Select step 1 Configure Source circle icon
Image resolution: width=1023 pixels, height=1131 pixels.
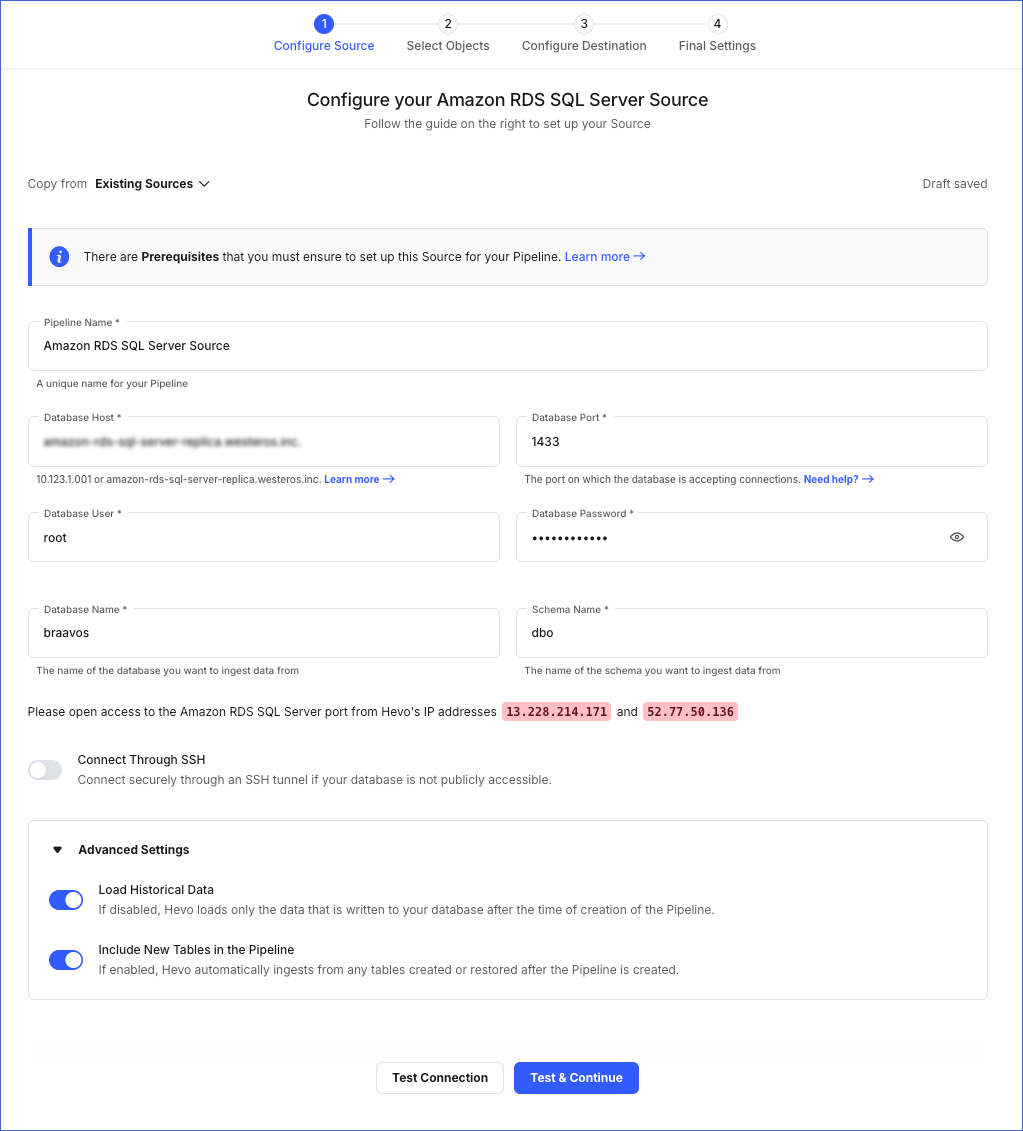click(323, 24)
